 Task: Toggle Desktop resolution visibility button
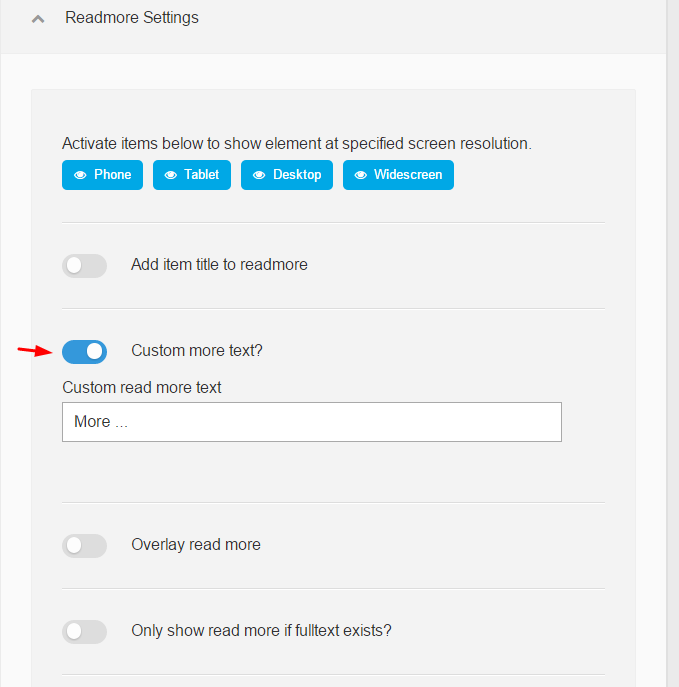coord(287,175)
